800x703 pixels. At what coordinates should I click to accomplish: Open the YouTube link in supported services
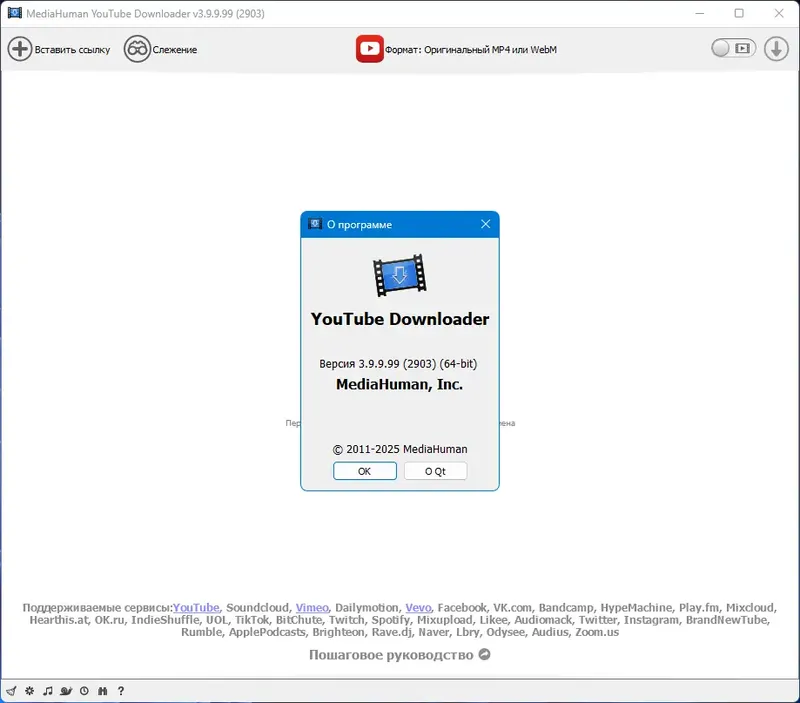tap(196, 608)
